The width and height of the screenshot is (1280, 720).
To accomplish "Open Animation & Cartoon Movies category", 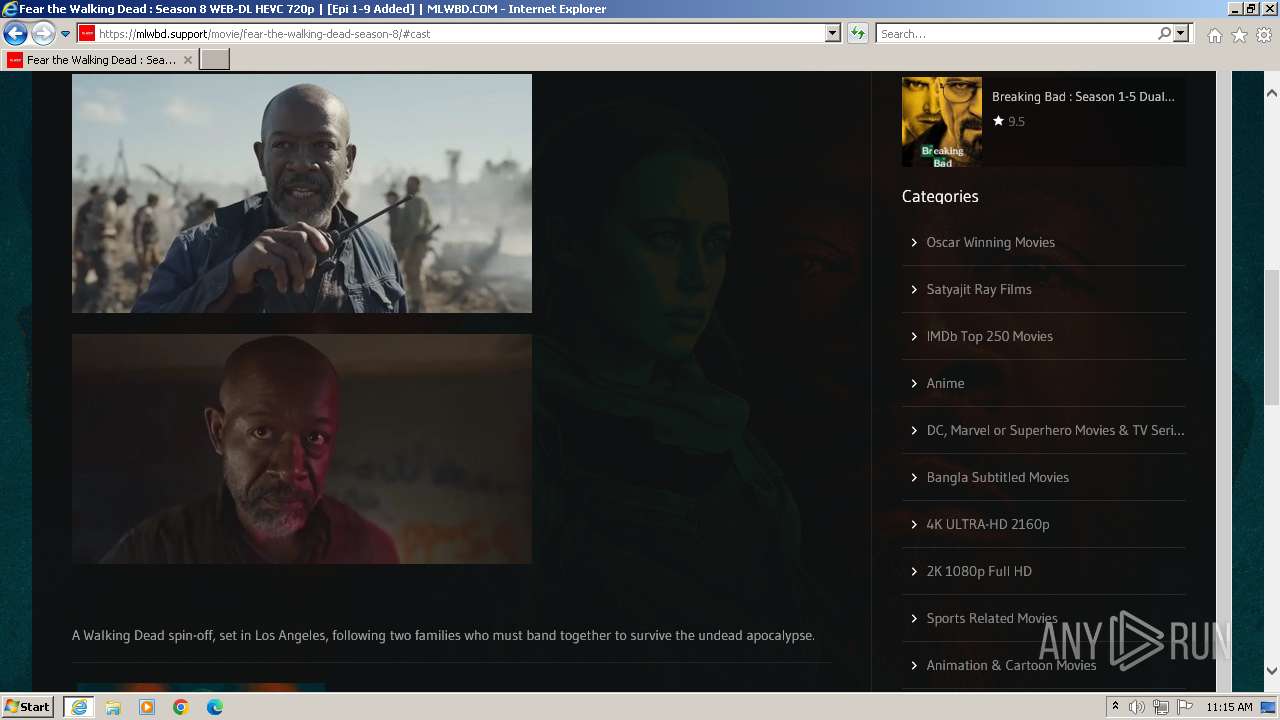I will pos(1011,665).
